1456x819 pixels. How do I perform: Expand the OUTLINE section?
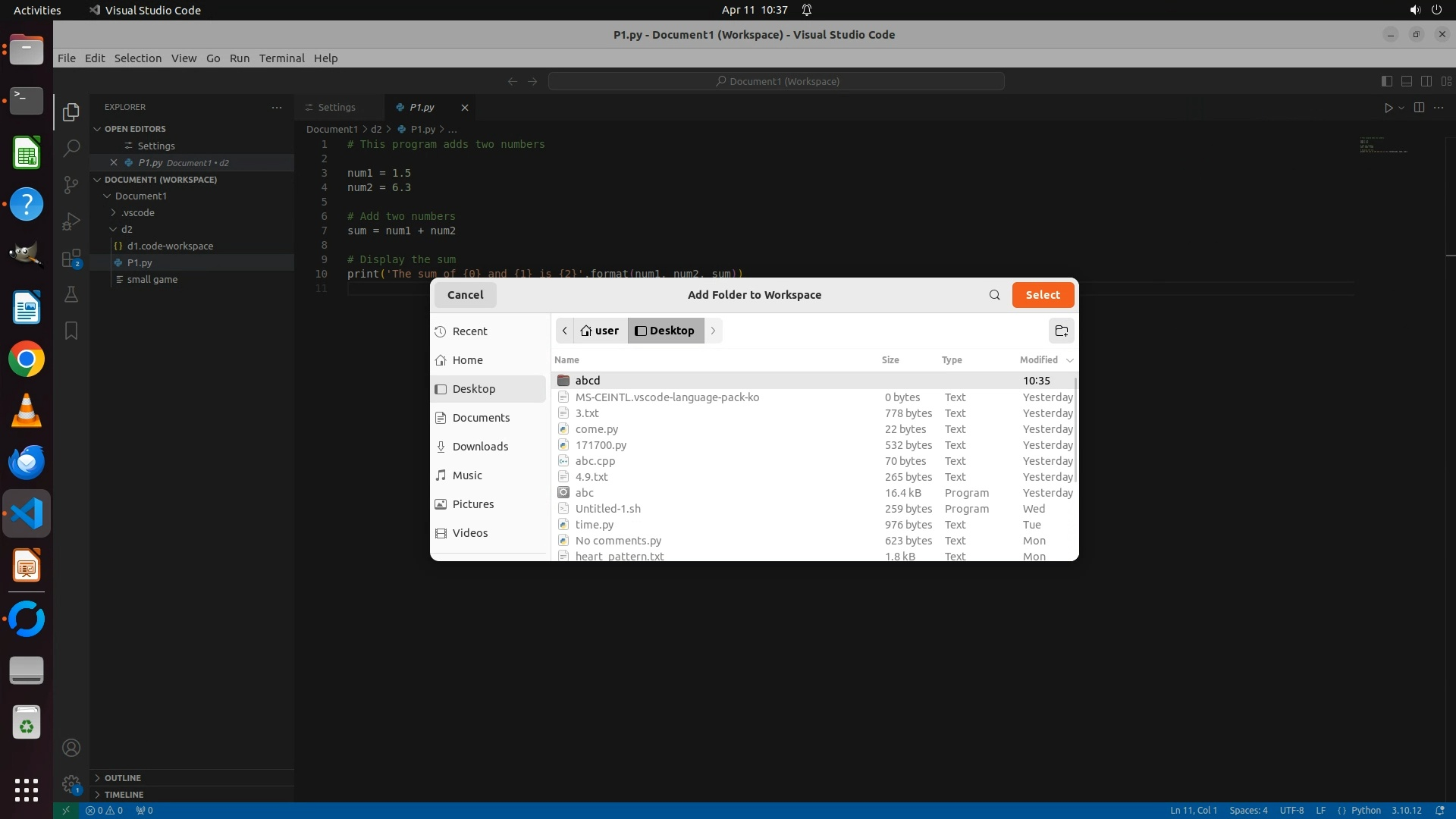tap(122, 778)
